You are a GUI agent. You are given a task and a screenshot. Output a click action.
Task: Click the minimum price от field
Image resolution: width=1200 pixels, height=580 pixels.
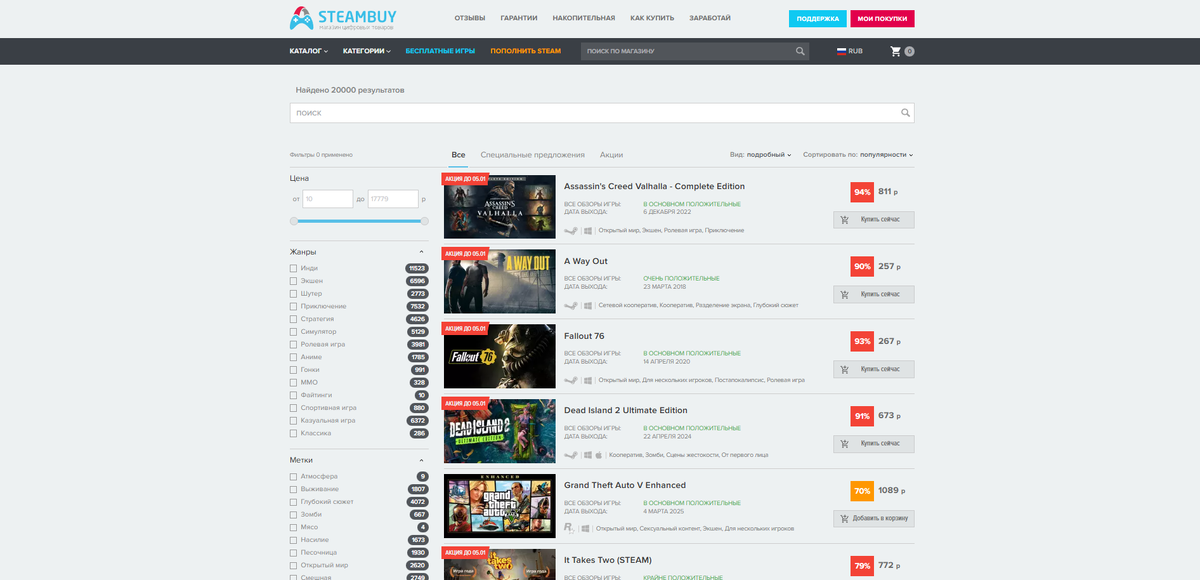pyautogui.click(x=327, y=199)
